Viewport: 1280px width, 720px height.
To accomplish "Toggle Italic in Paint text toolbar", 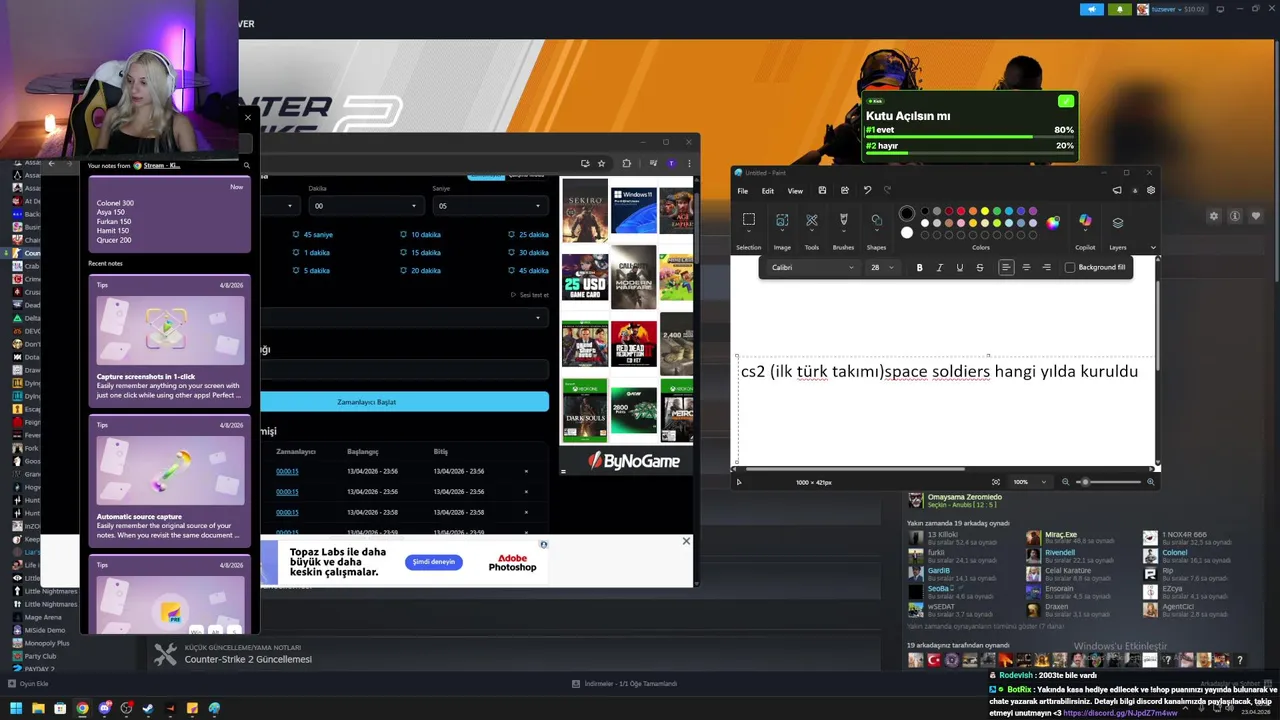I will coord(940,267).
